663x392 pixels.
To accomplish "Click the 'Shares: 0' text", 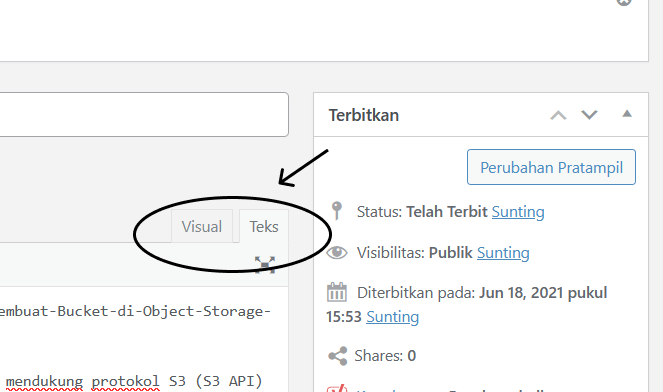I will click(x=385, y=356).
